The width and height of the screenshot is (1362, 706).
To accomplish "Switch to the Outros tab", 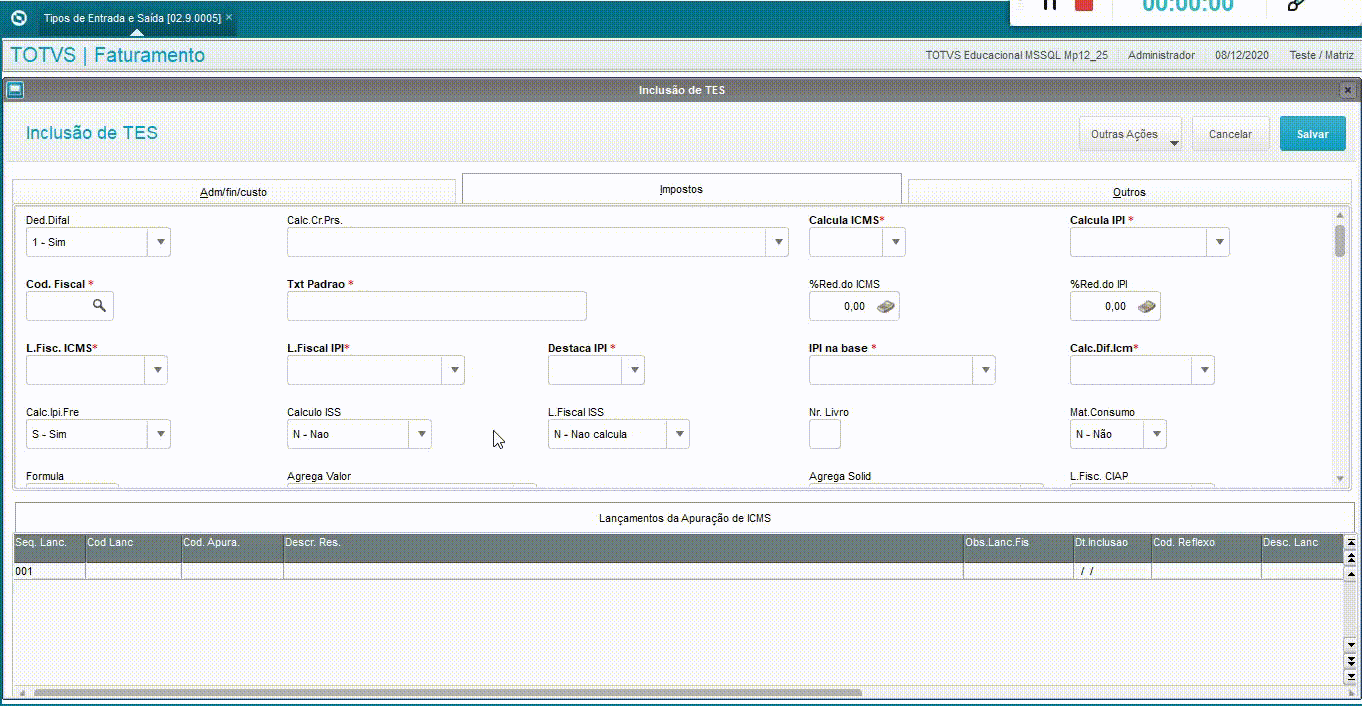I will [x=1129, y=192].
